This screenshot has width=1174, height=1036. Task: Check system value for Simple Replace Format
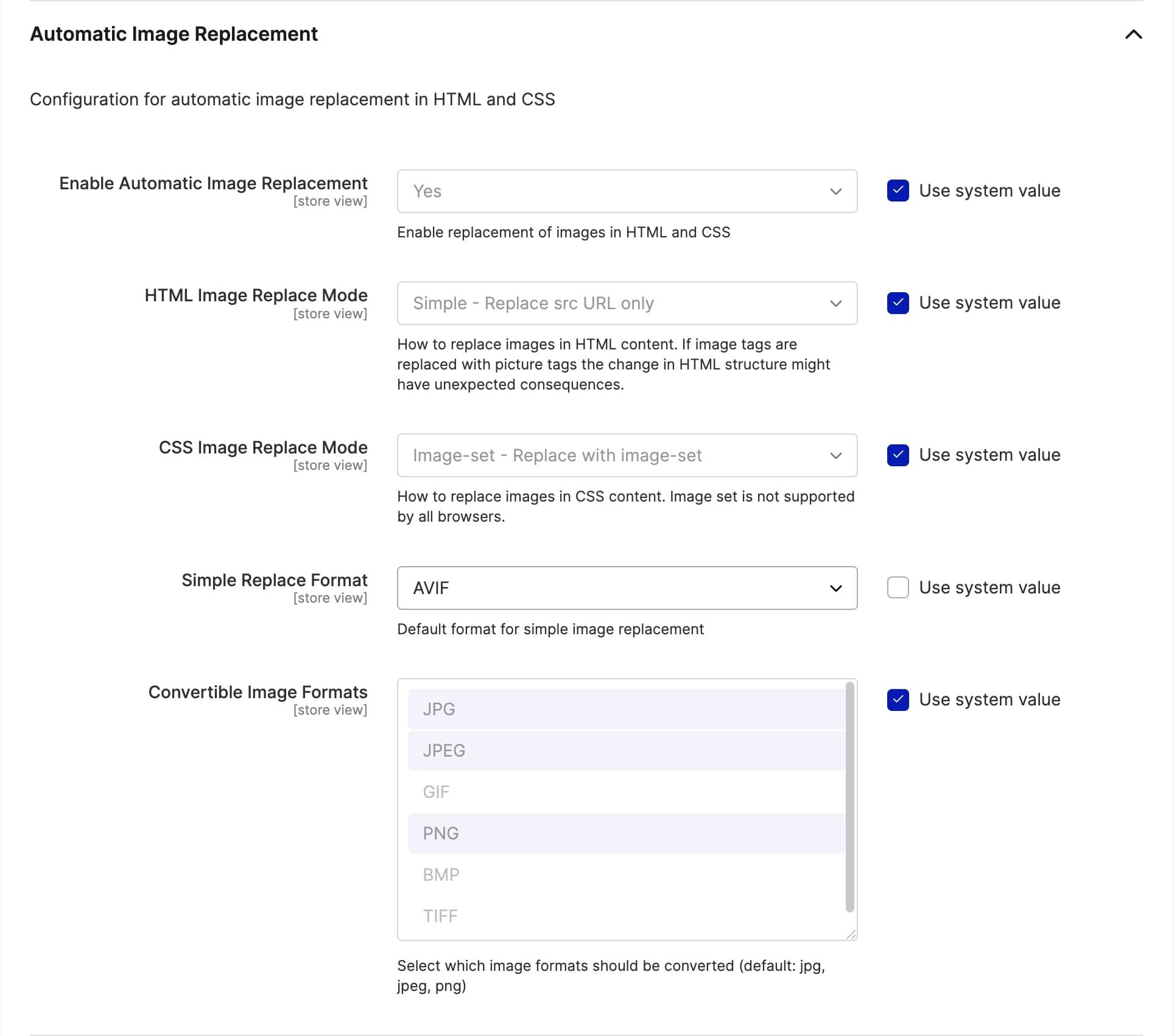[898, 587]
